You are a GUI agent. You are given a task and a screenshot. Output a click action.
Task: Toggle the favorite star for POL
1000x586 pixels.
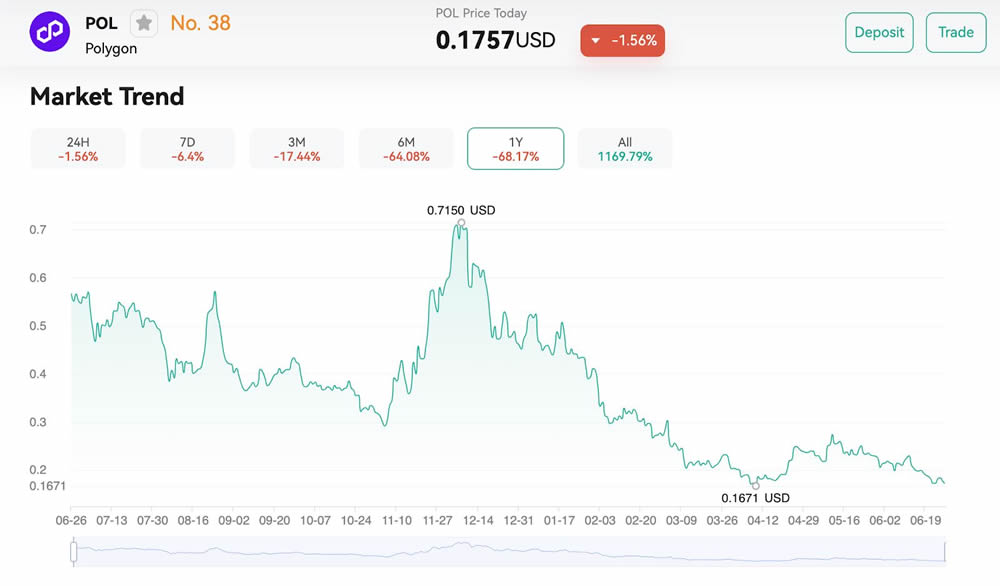click(x=144, y=23)
